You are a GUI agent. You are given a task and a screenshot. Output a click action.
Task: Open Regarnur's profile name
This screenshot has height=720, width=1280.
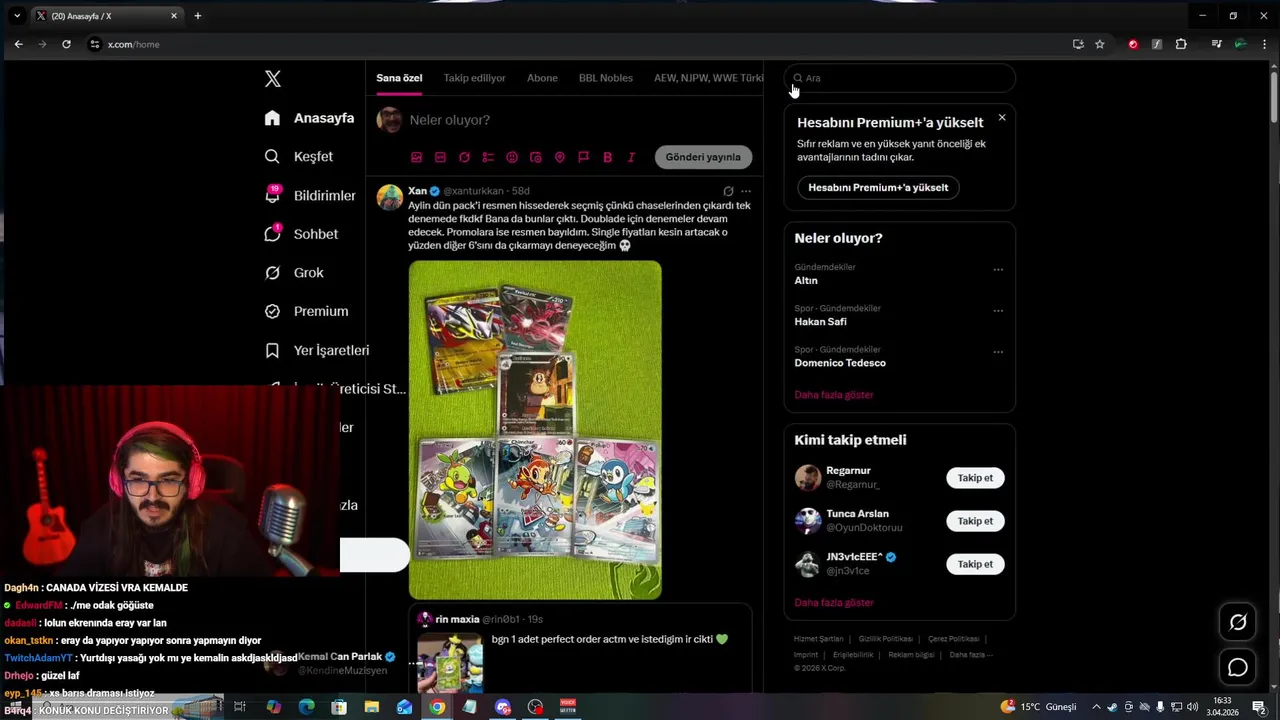(848, 471)
